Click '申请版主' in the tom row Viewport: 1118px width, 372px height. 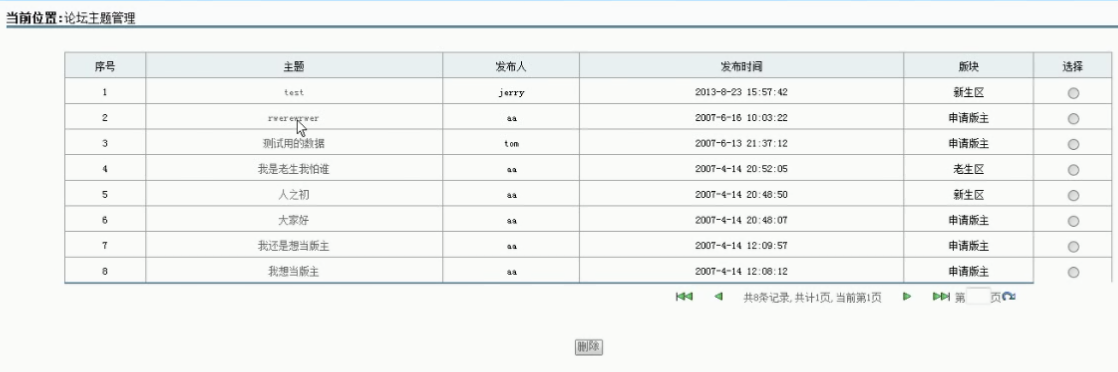point(968,144)
